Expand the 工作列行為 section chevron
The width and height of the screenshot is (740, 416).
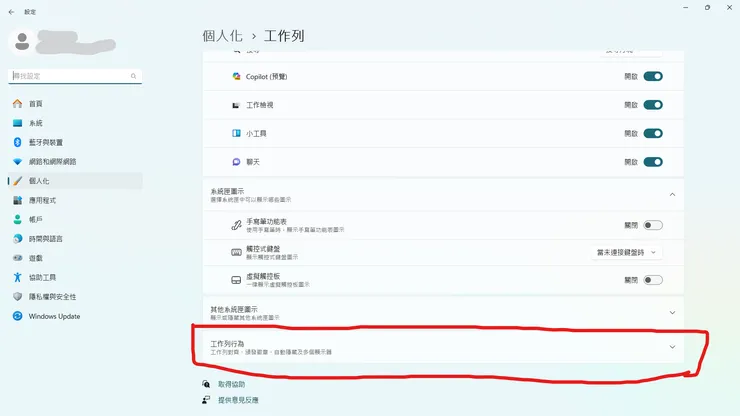(x=673, y=347)
